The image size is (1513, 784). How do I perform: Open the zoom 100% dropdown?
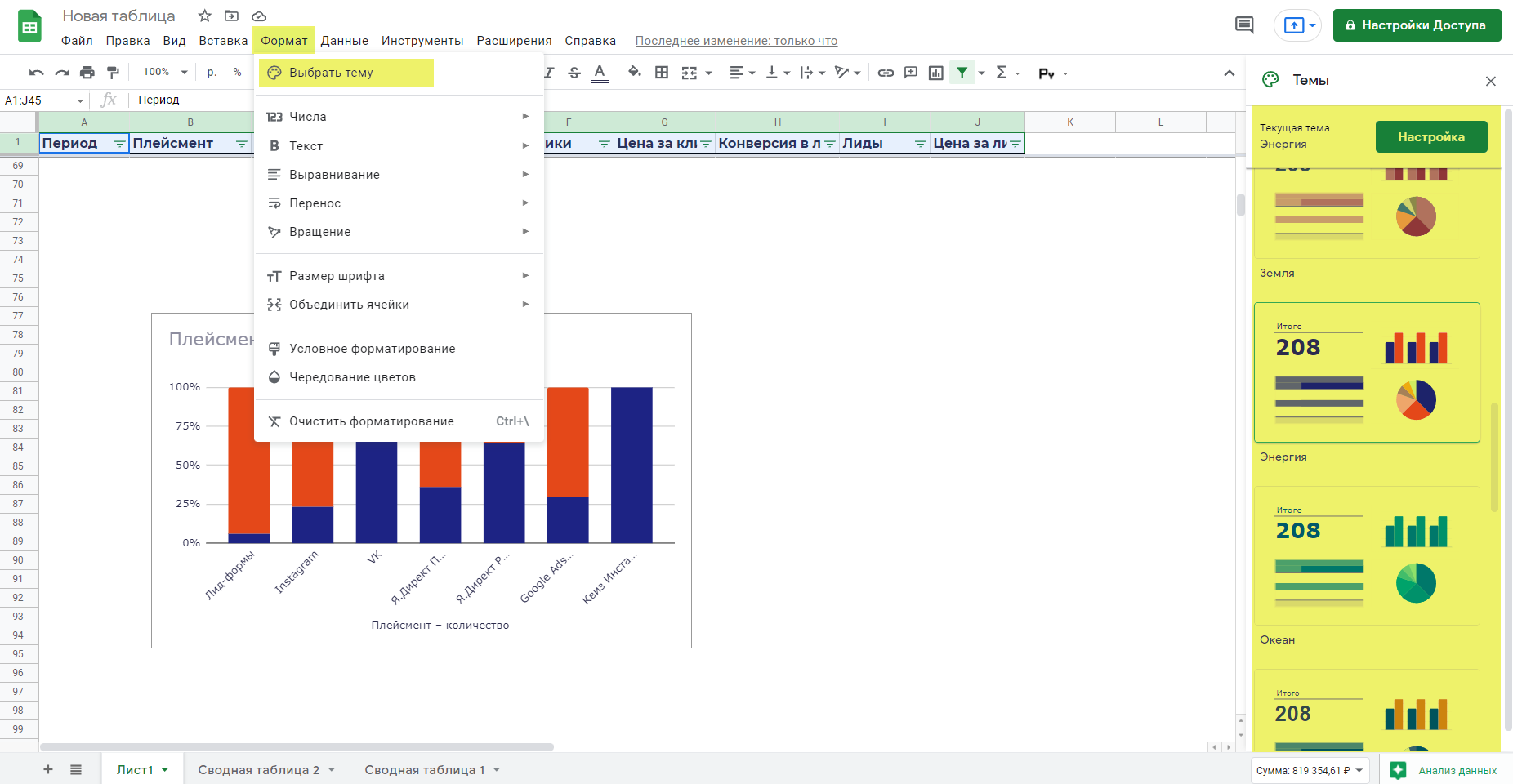165,73
